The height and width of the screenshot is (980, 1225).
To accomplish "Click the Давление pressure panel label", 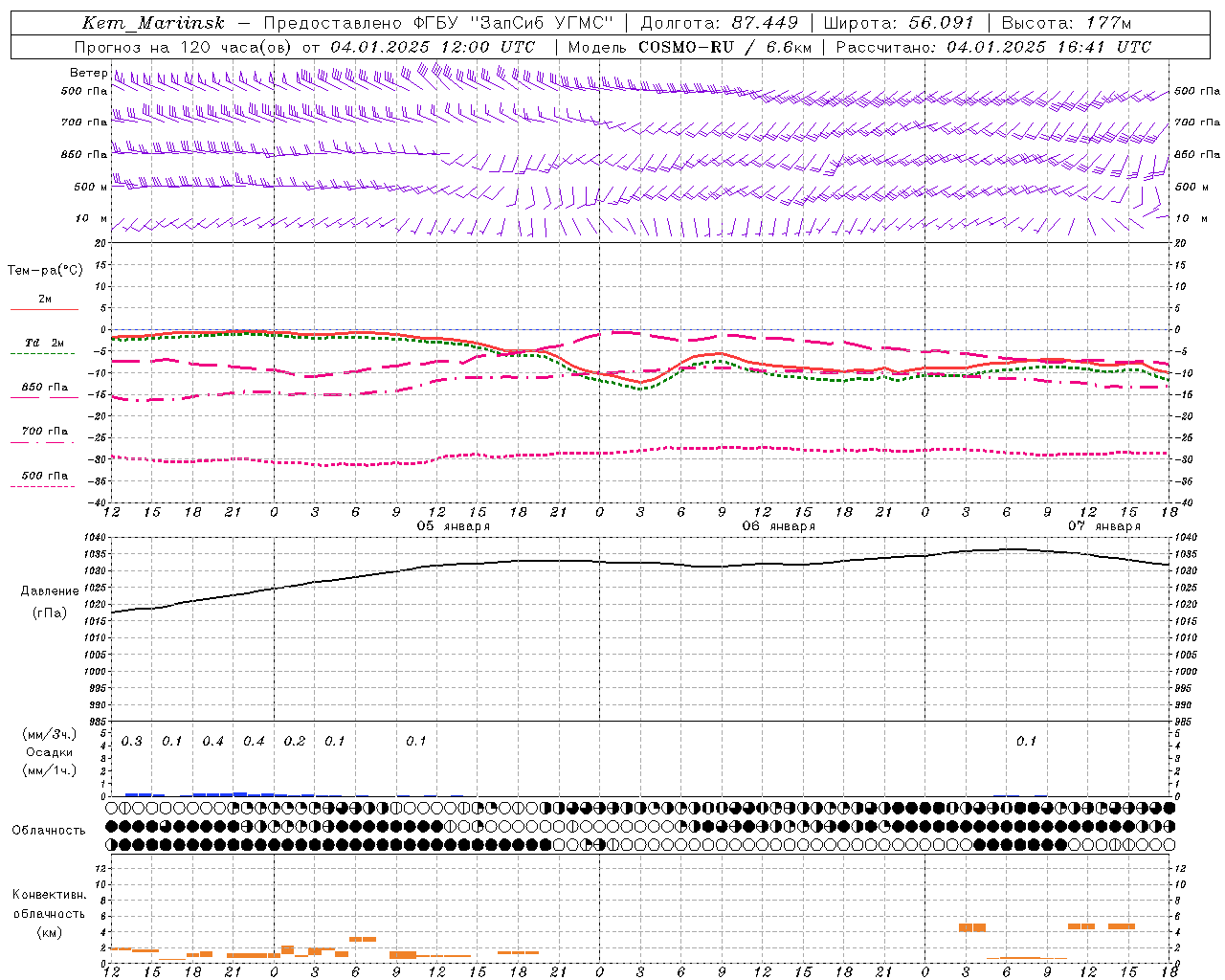I will click(x=50, y=591).
